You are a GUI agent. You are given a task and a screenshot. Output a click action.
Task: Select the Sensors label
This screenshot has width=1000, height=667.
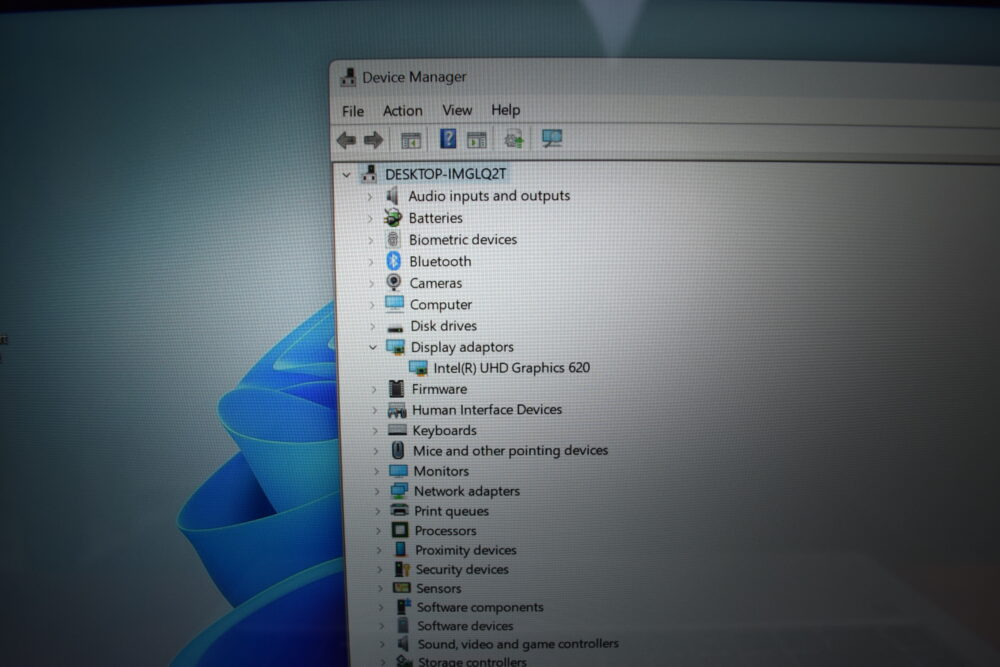click(439, 588)
